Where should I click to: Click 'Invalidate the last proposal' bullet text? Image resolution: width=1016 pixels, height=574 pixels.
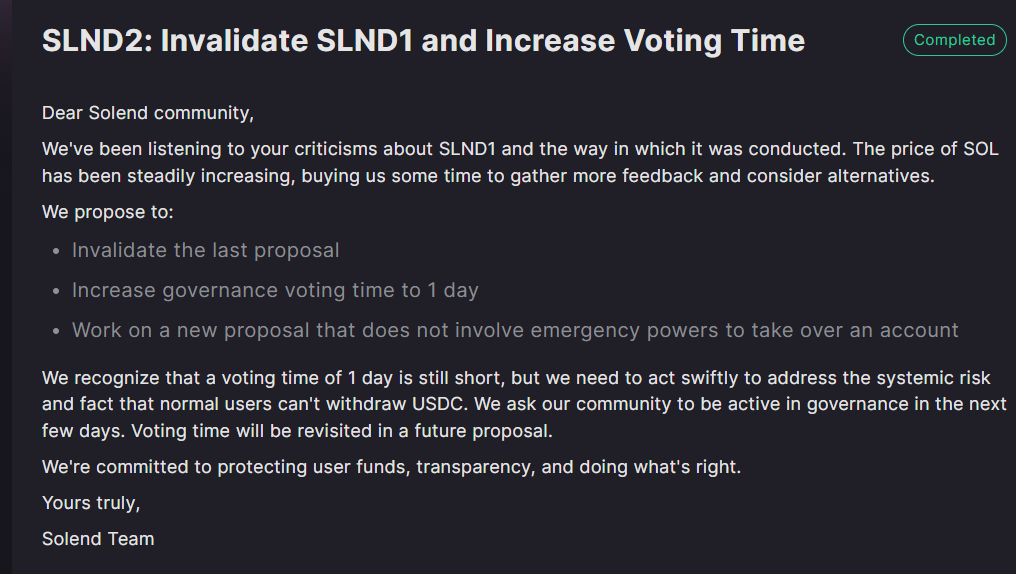(x=205, y=250)
